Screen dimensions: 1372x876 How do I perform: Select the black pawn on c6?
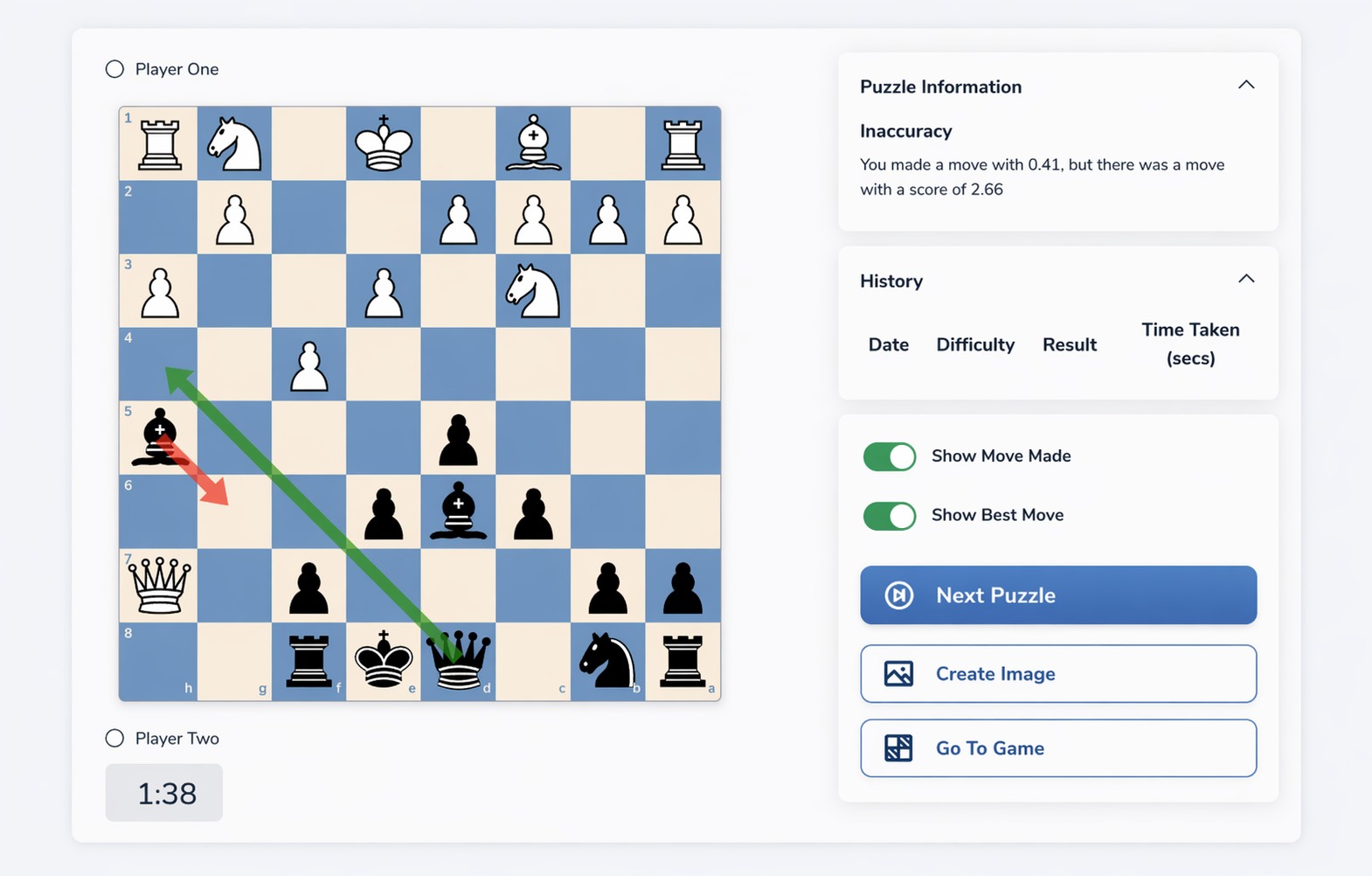click(x=533, y=512)
